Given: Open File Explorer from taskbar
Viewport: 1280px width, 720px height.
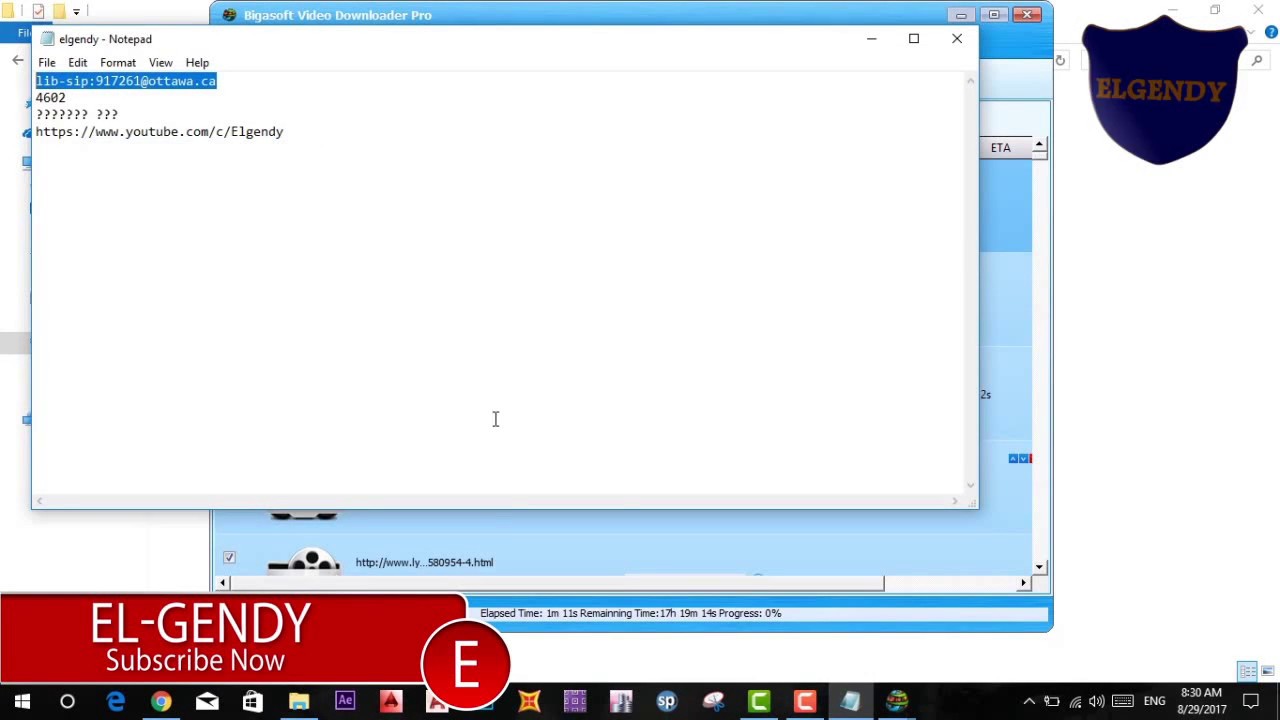Looking at the screenshot, I should point(299,701).
